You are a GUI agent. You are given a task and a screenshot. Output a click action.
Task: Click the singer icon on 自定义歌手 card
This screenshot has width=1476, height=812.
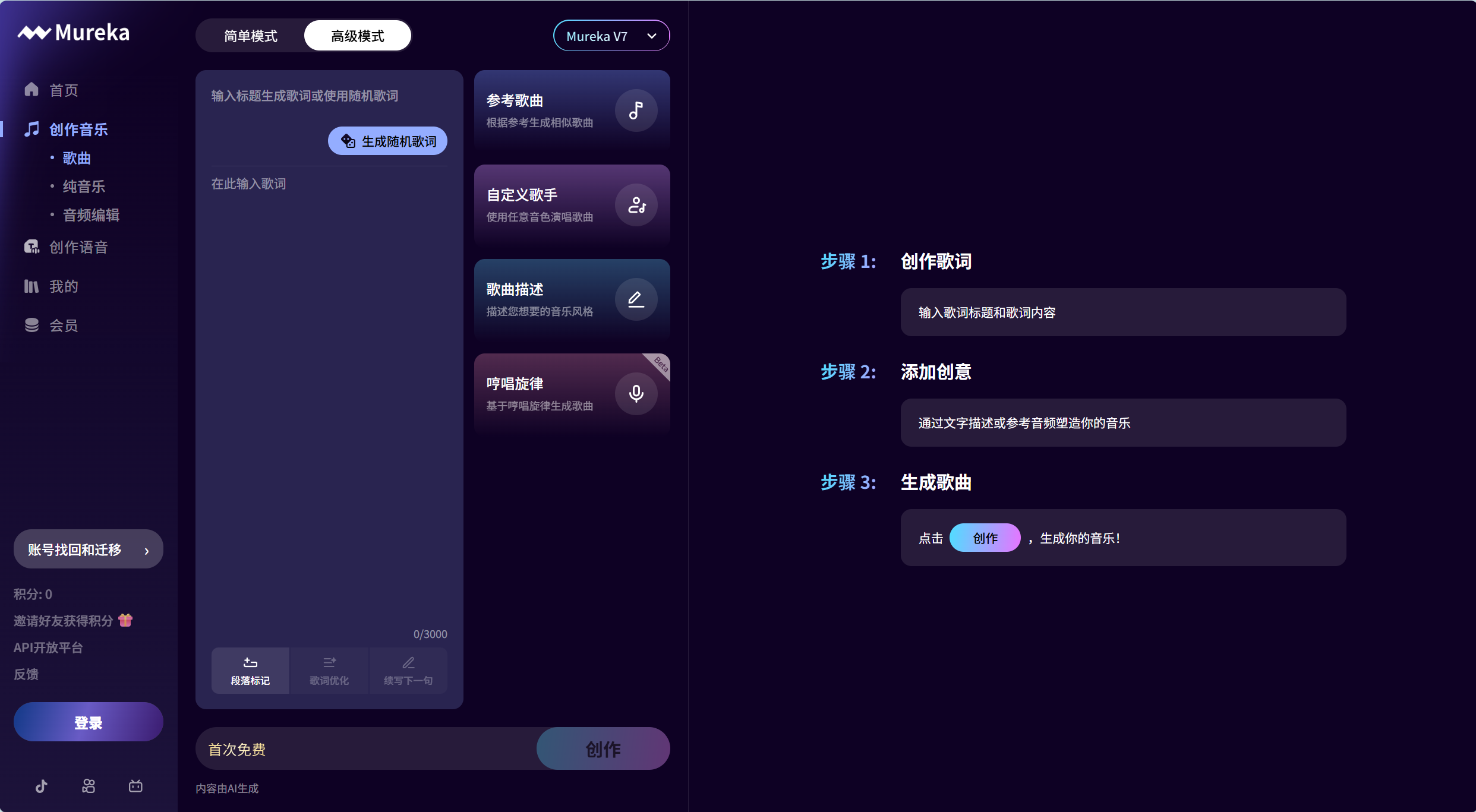[636, 205]
